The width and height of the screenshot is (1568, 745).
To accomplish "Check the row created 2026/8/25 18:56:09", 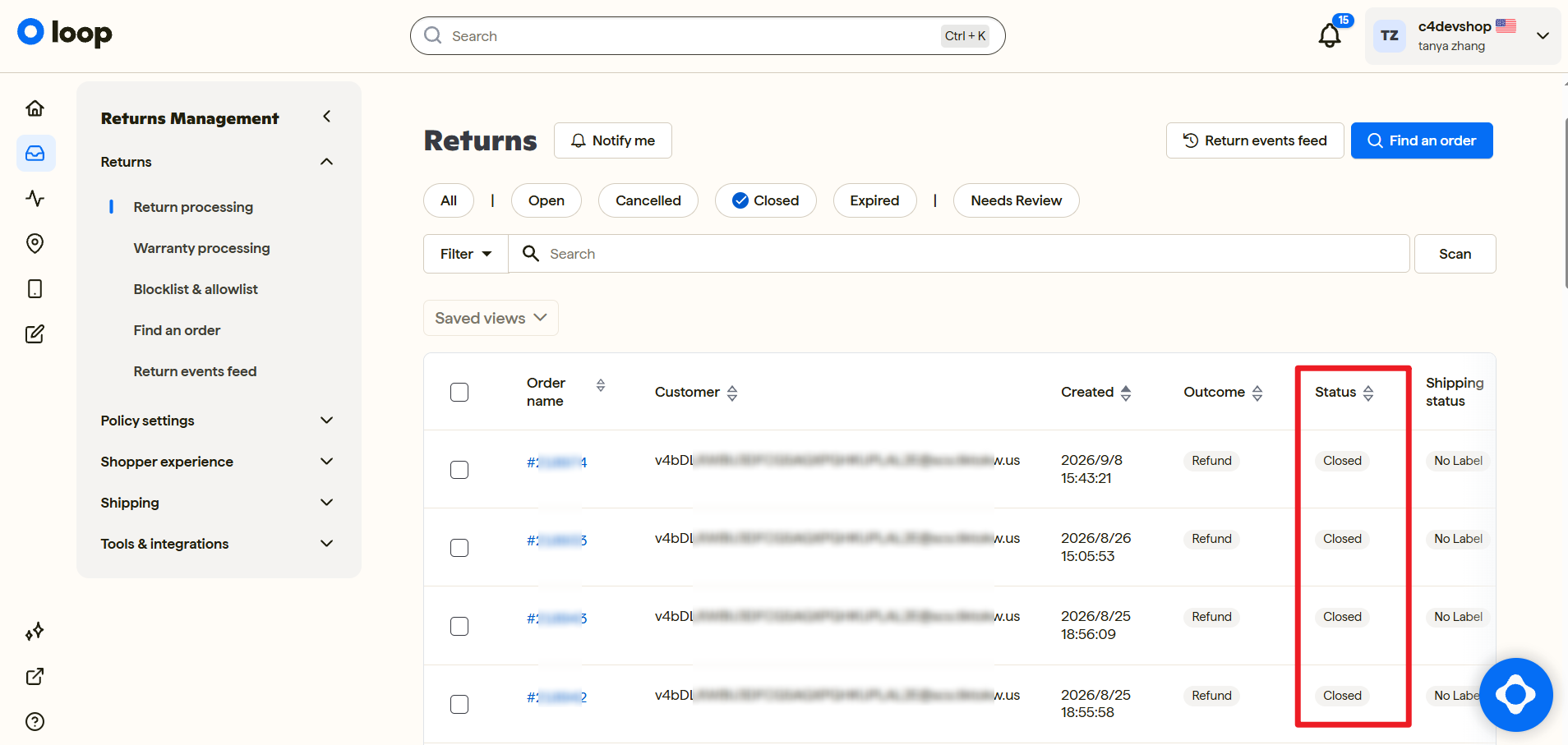I will [x=459, y=626].
